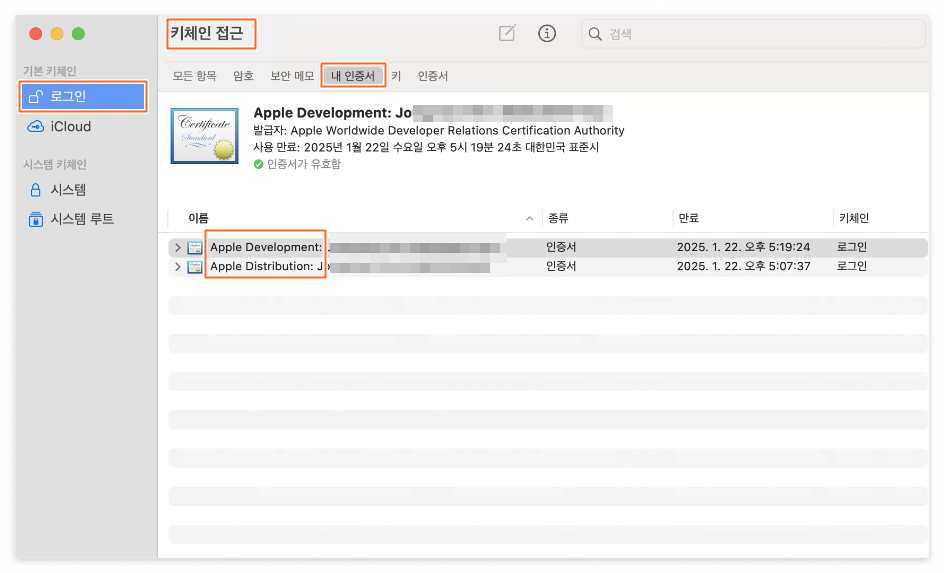Toggle sort direction arrow in 이름 column
Image resolution: width=944 pixels, height=573 pixels.
point(530,218)
